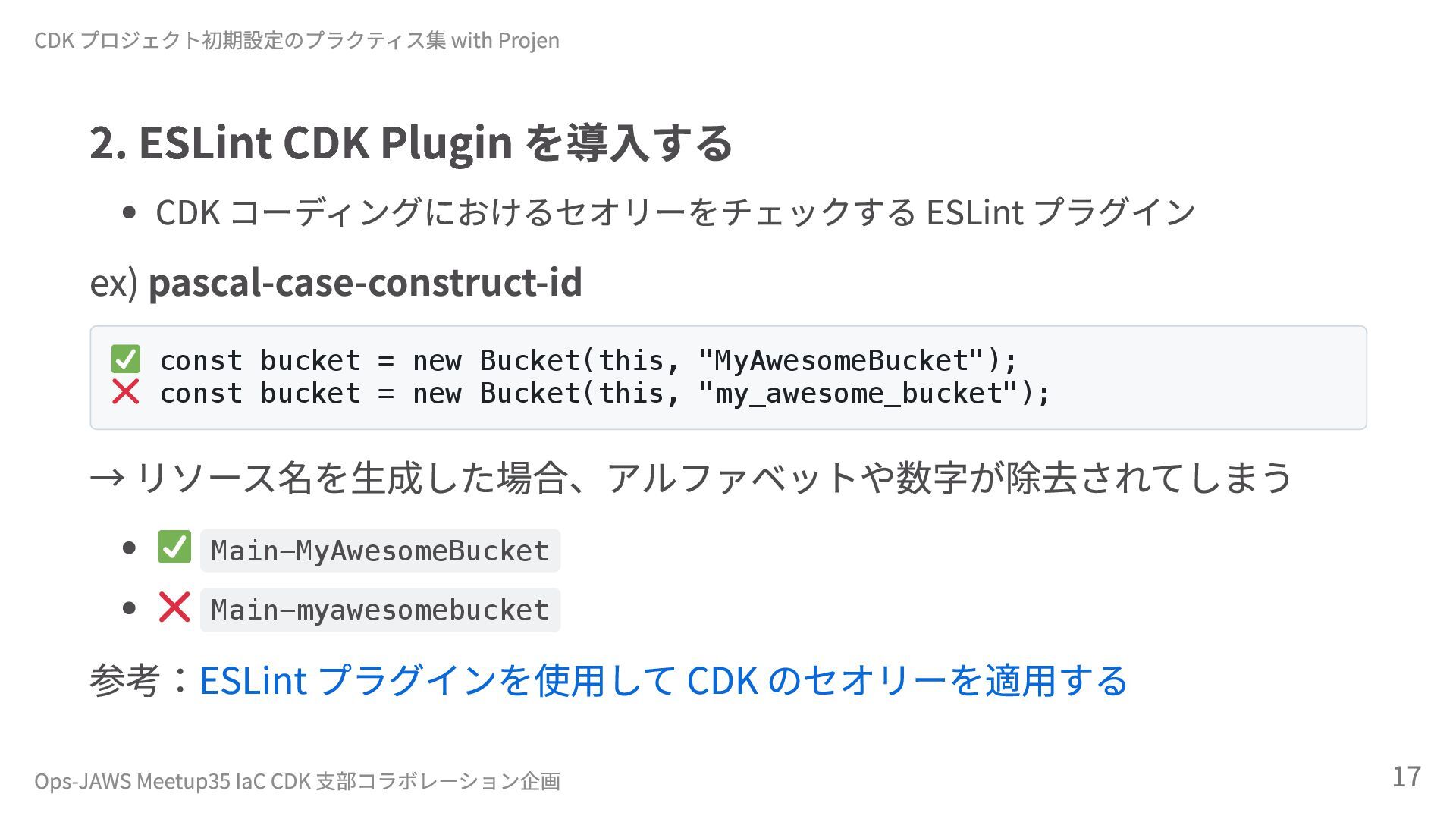Click the pascal-case-construct-id bold text
Viewport: 1456px width, 819px height.
click(366, 282)
